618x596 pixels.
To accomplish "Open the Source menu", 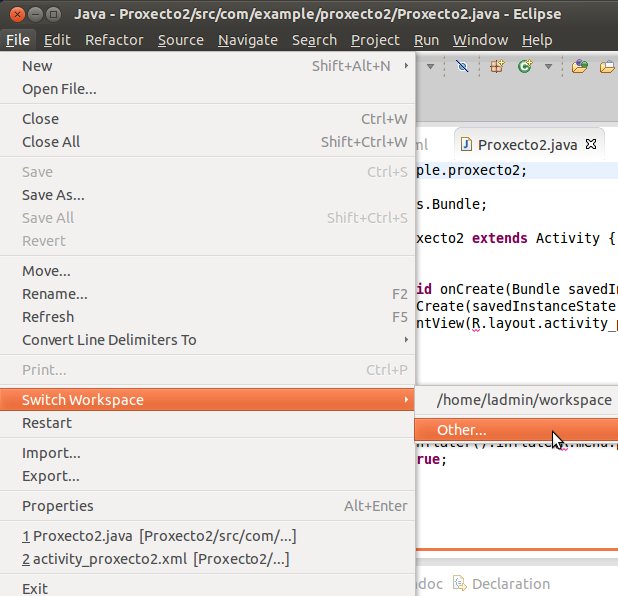I will coord(181,40).
